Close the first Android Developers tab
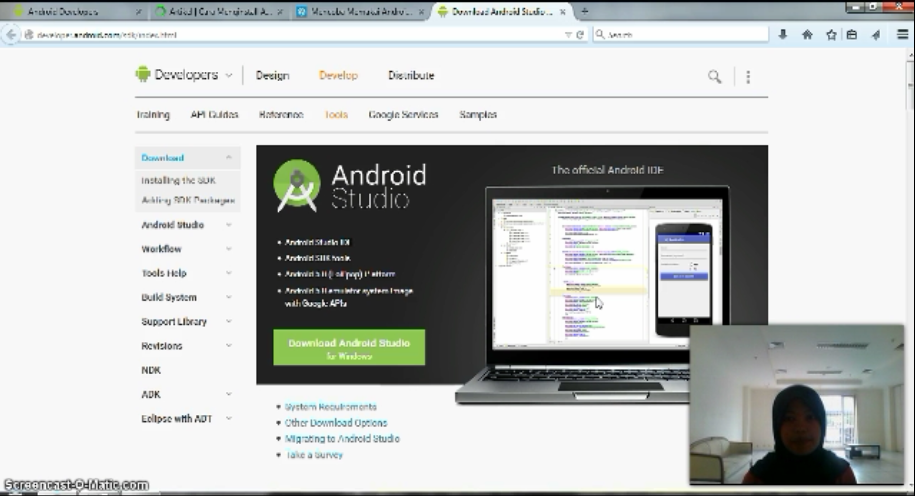 click(138, 12)
